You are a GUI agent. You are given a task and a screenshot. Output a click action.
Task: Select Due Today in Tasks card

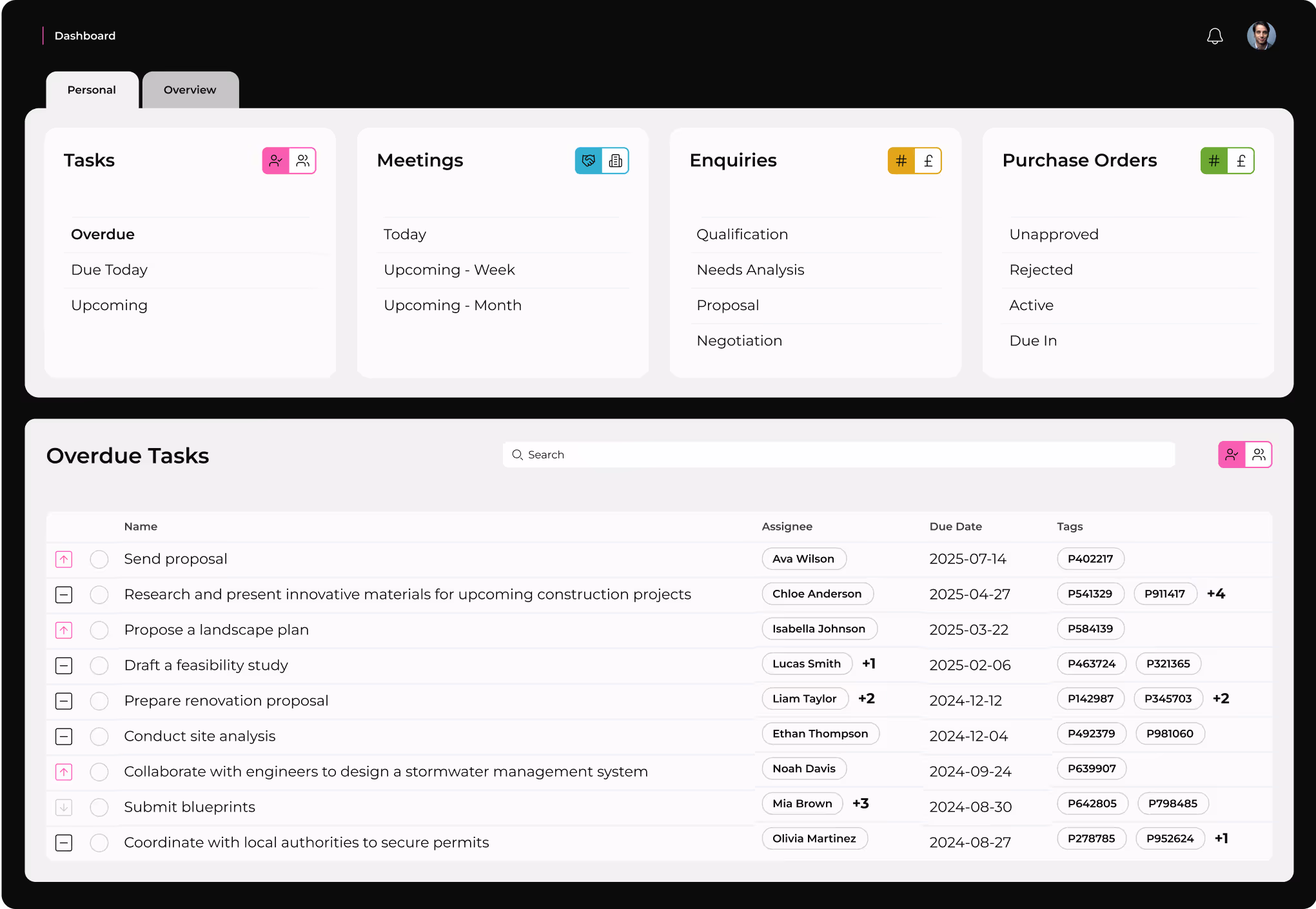click(110, 269)
